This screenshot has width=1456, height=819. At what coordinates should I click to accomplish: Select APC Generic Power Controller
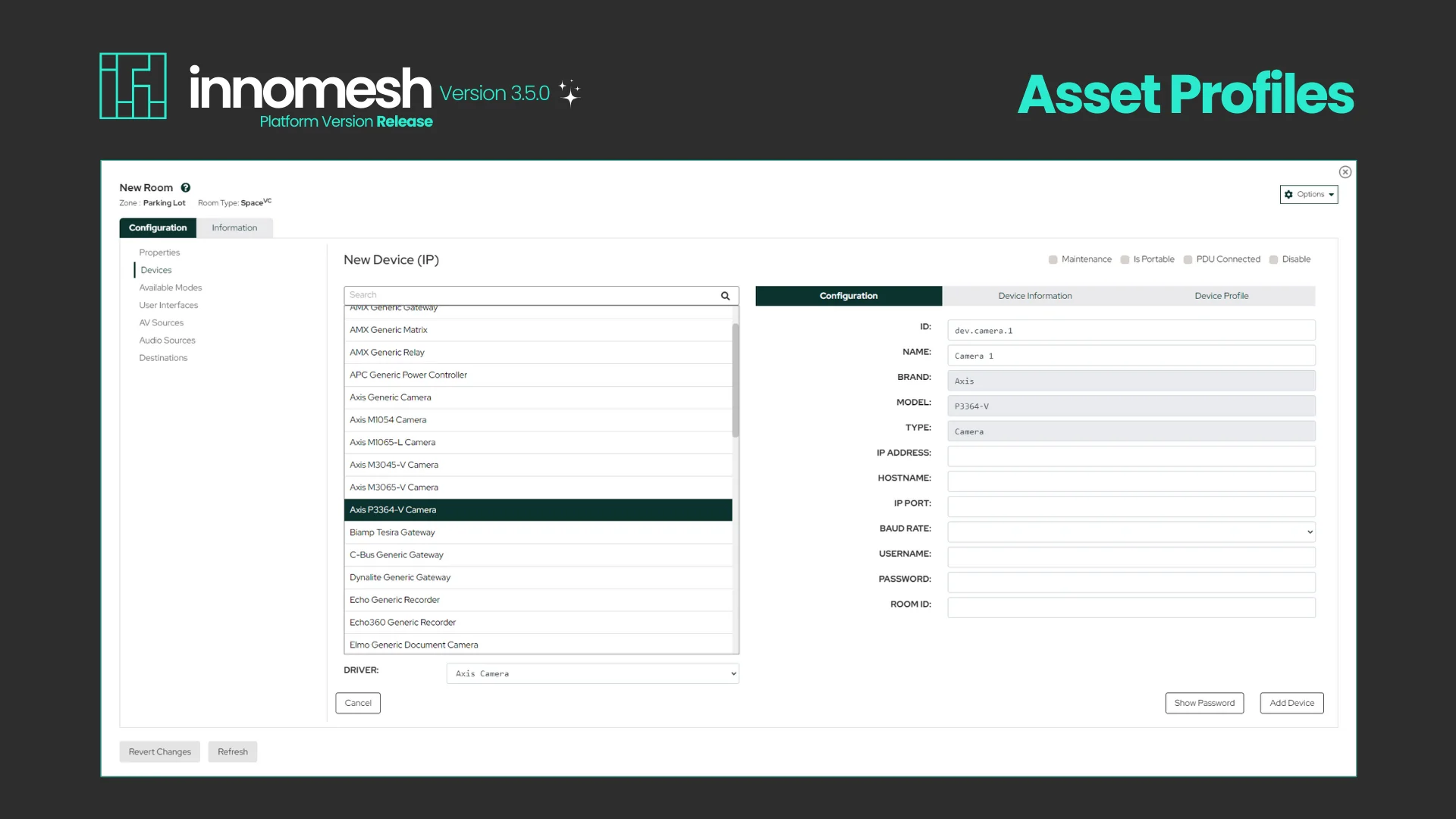[x=538, y=375]
